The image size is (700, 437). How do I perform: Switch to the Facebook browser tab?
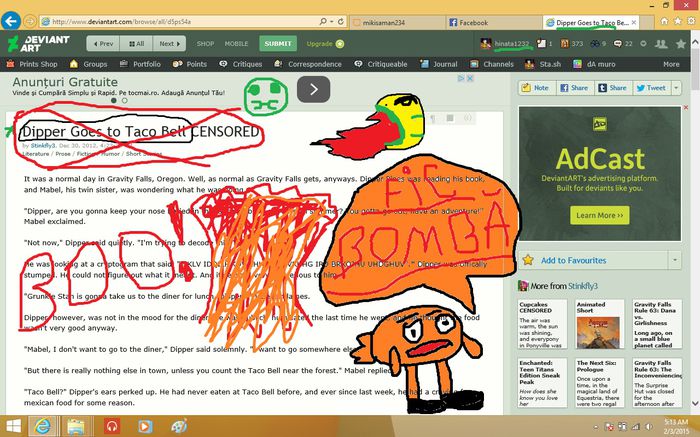(x=494, y=22)
